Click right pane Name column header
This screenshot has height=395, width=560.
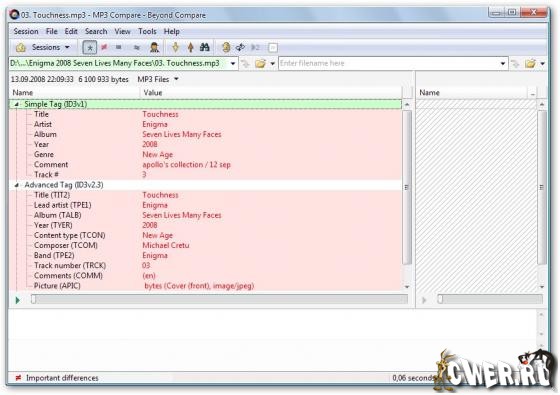click(472, 93)
